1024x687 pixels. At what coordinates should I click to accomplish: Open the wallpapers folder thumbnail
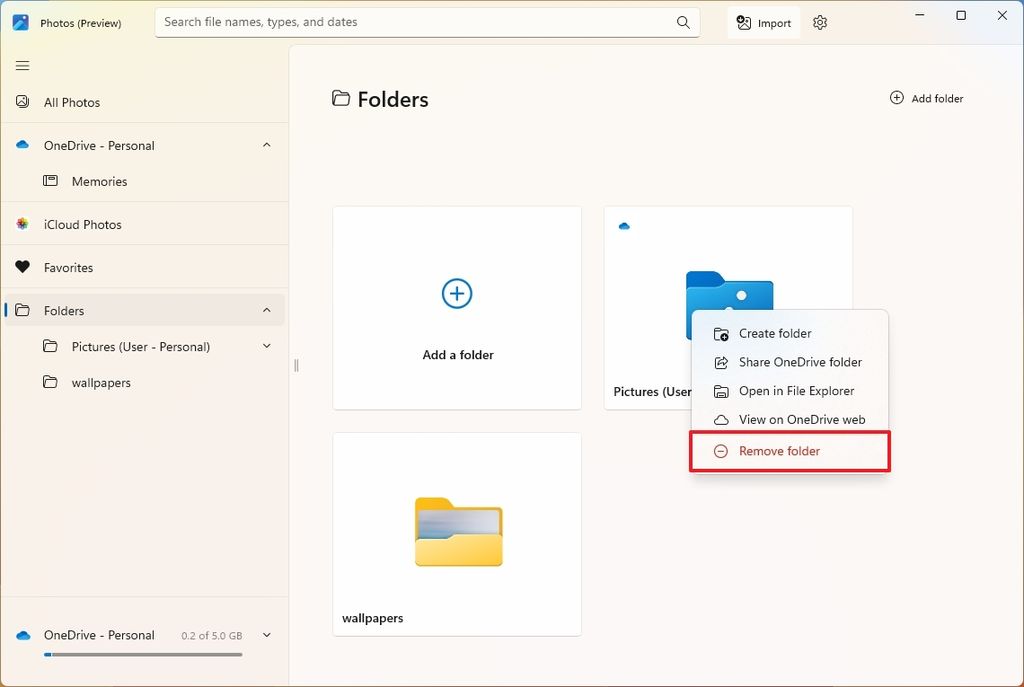click(x=458, y=532)
